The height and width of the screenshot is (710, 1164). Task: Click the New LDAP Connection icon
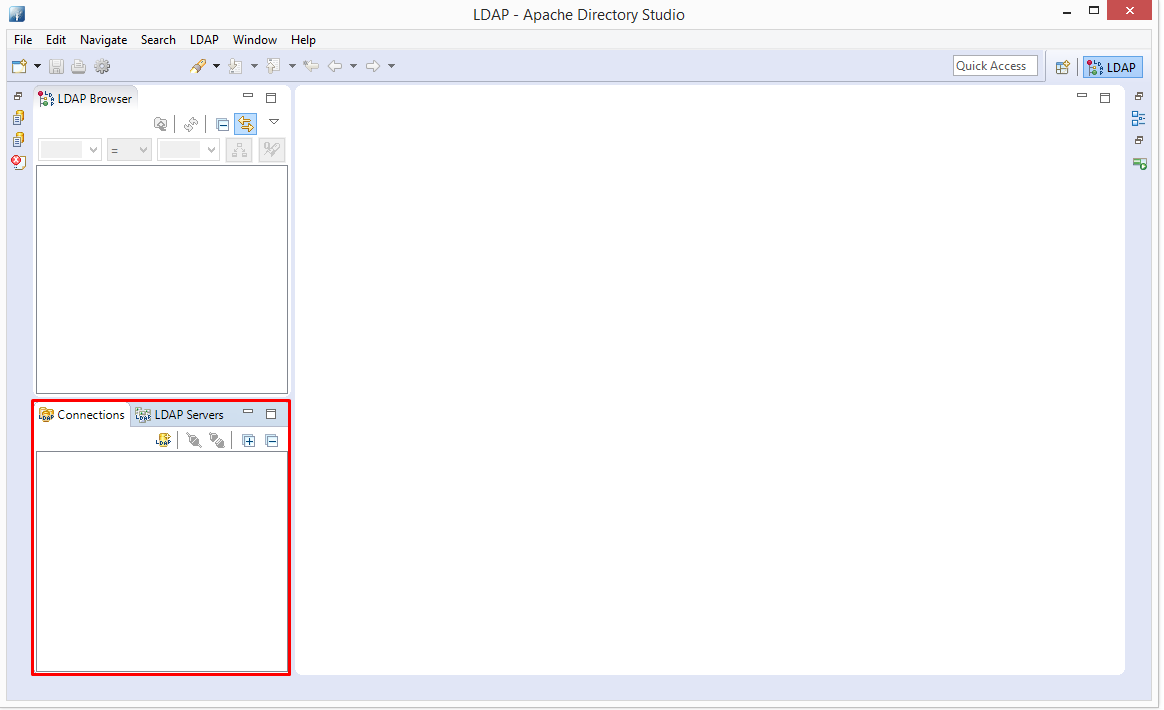pyautogui.click(x=163, y=440)
